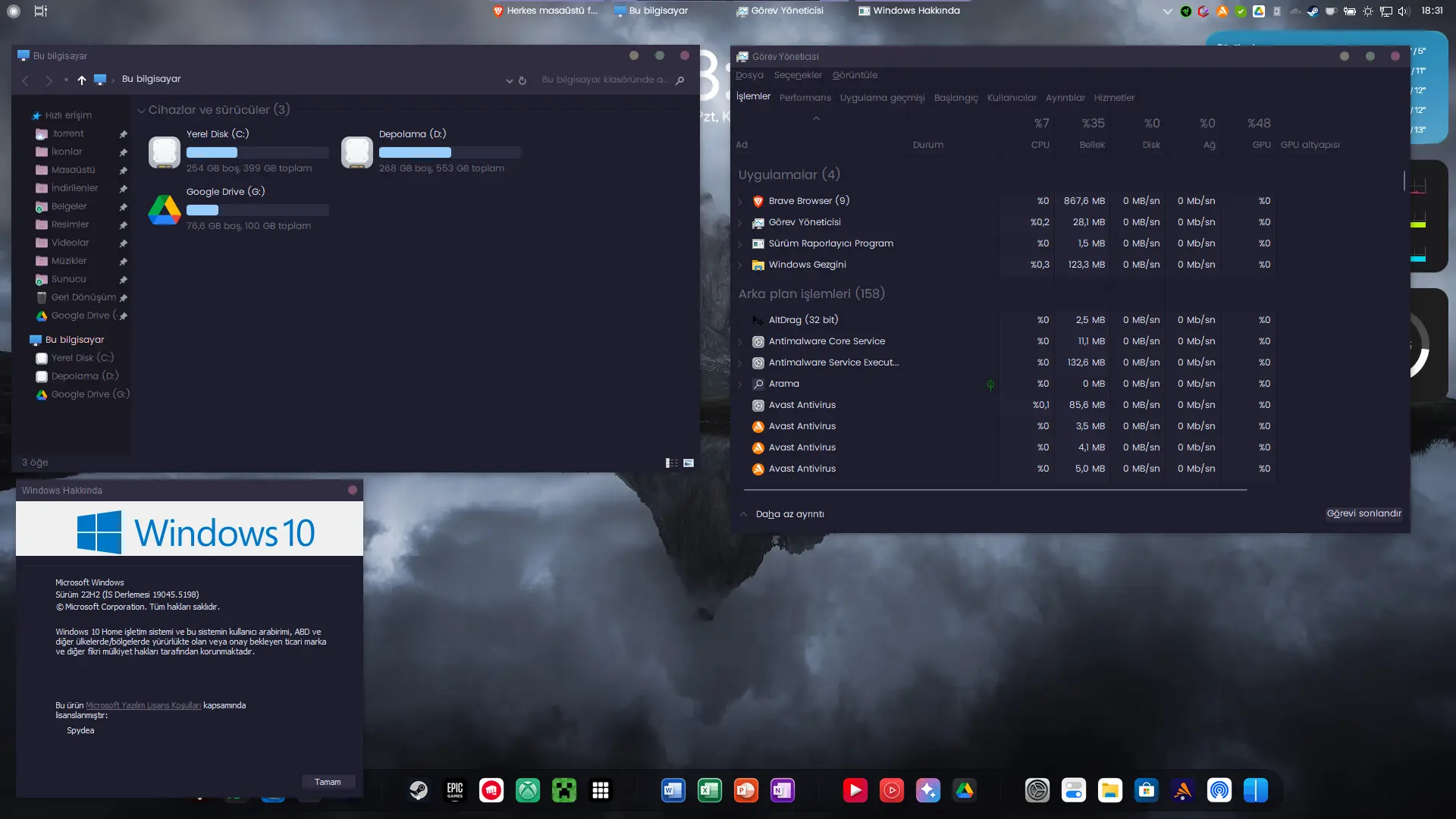1456x819 pixels.
Task: Open the purple sparkle AI app icon
Action: click(x=928, y=791)
